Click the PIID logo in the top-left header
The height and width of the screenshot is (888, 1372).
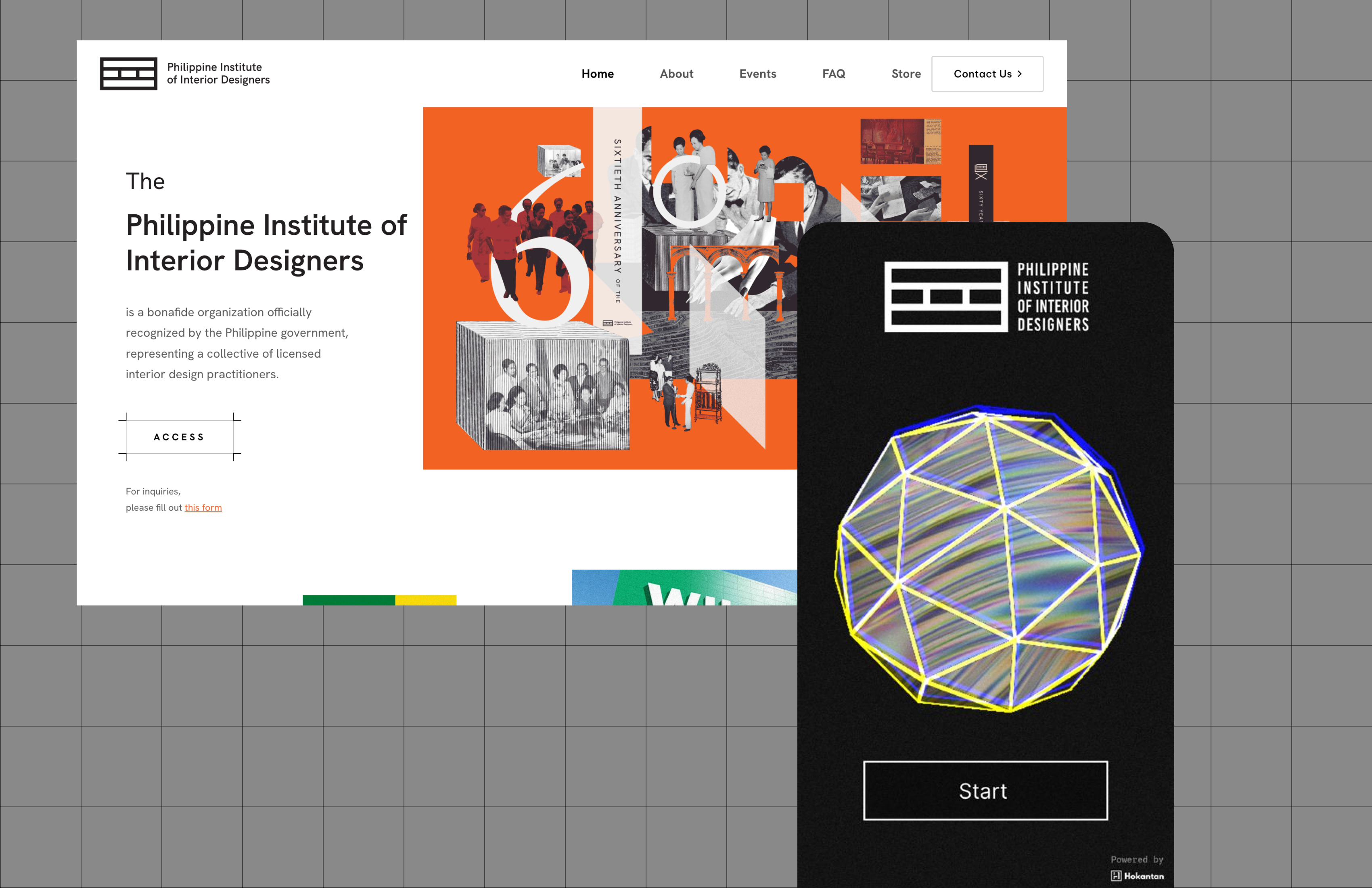pyautogui.click(x=130, y=73)
